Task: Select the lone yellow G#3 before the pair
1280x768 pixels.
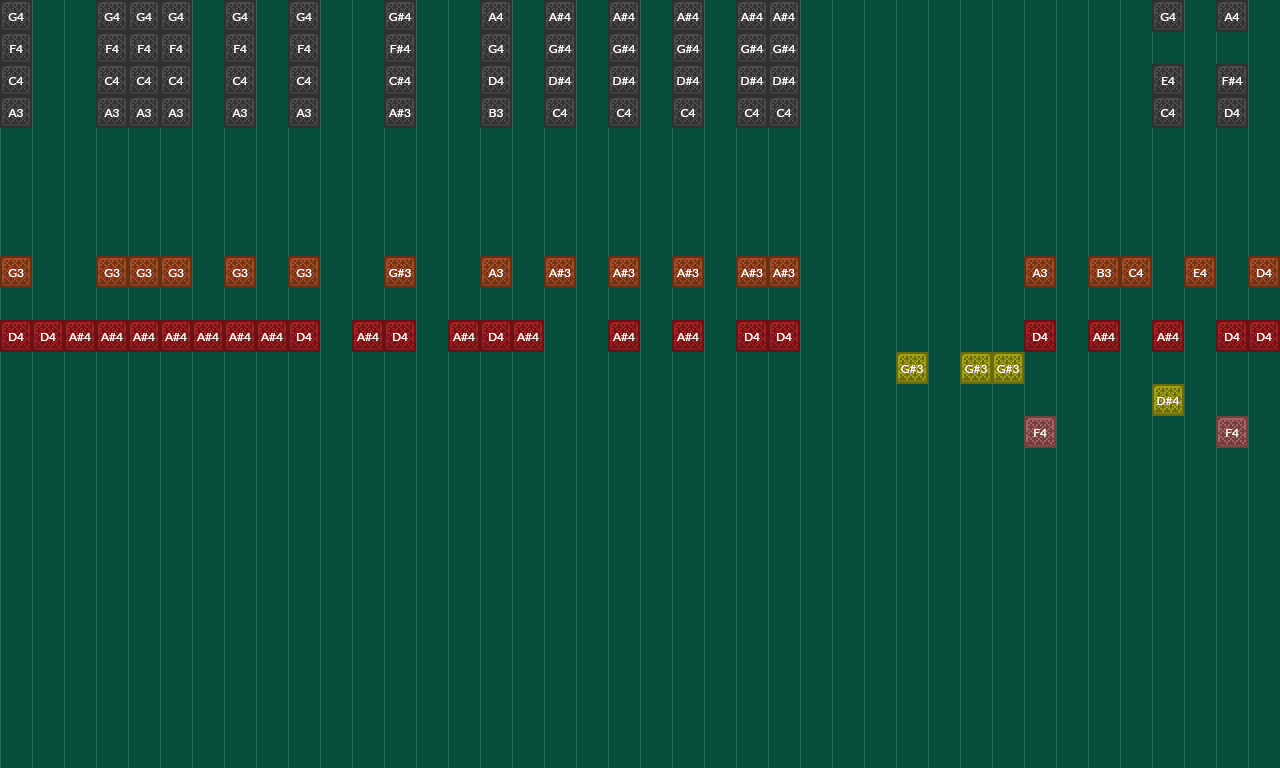Action: 912,368
